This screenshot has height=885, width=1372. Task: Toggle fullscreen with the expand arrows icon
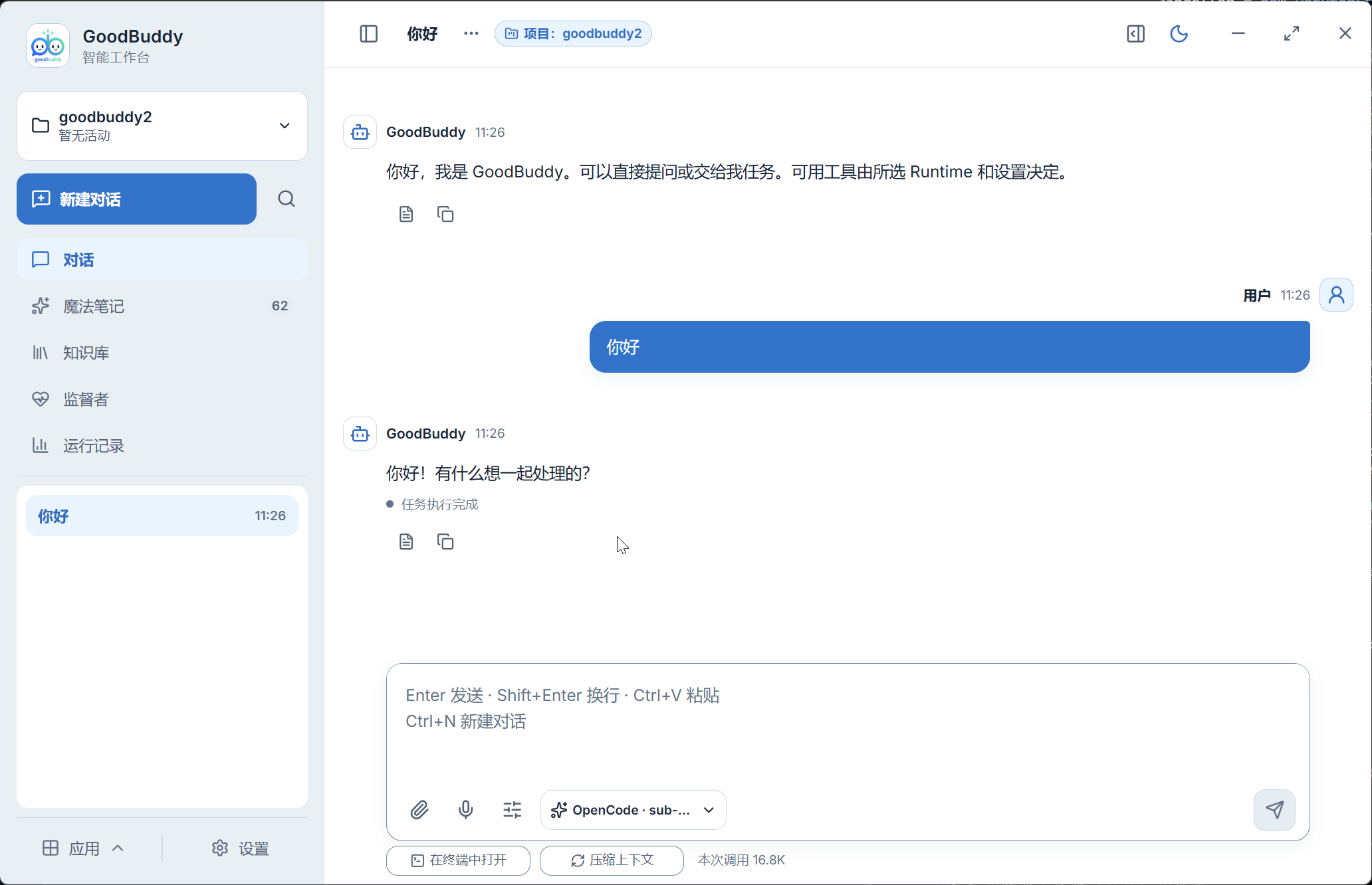pyautogui.click(x=1291, y=33)
